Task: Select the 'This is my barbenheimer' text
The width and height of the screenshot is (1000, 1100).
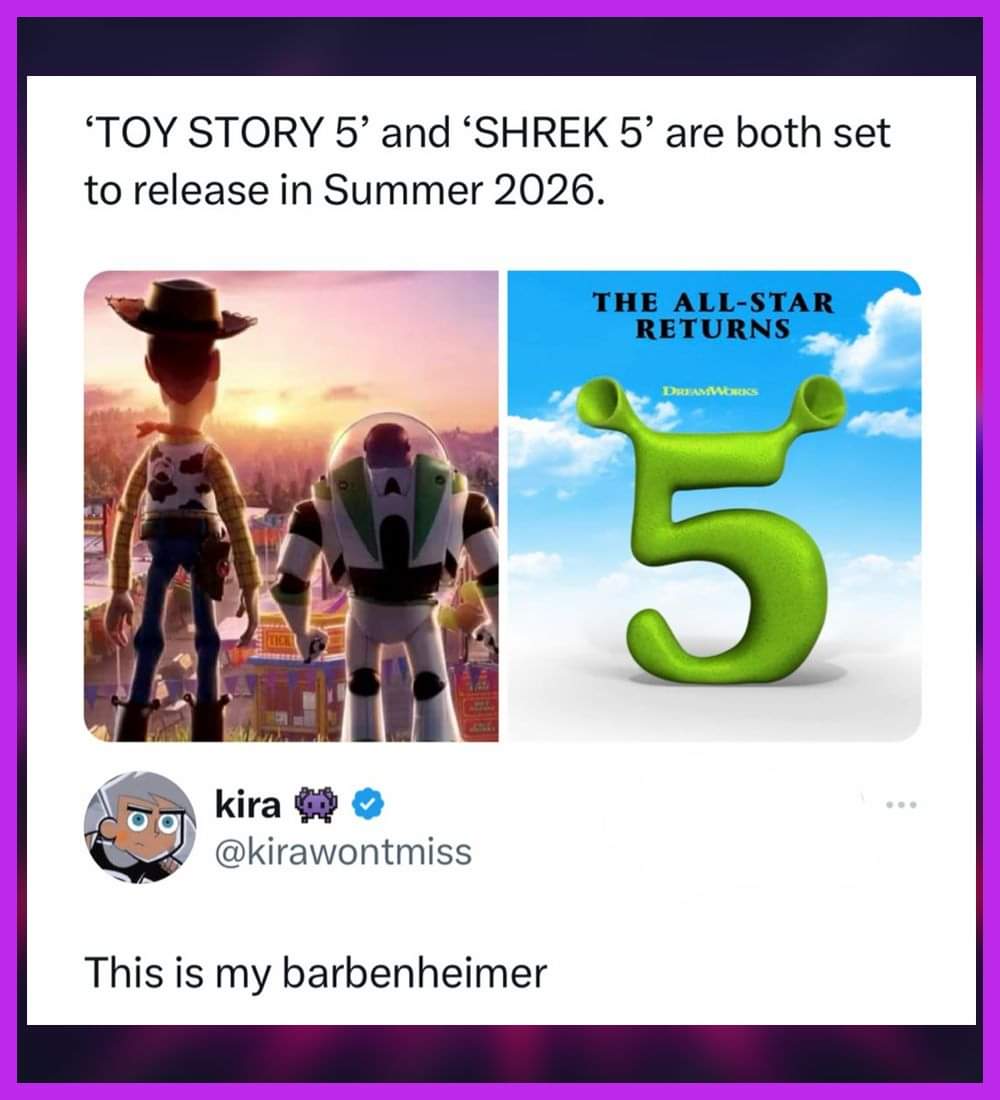Action: [x=316, y=973]
